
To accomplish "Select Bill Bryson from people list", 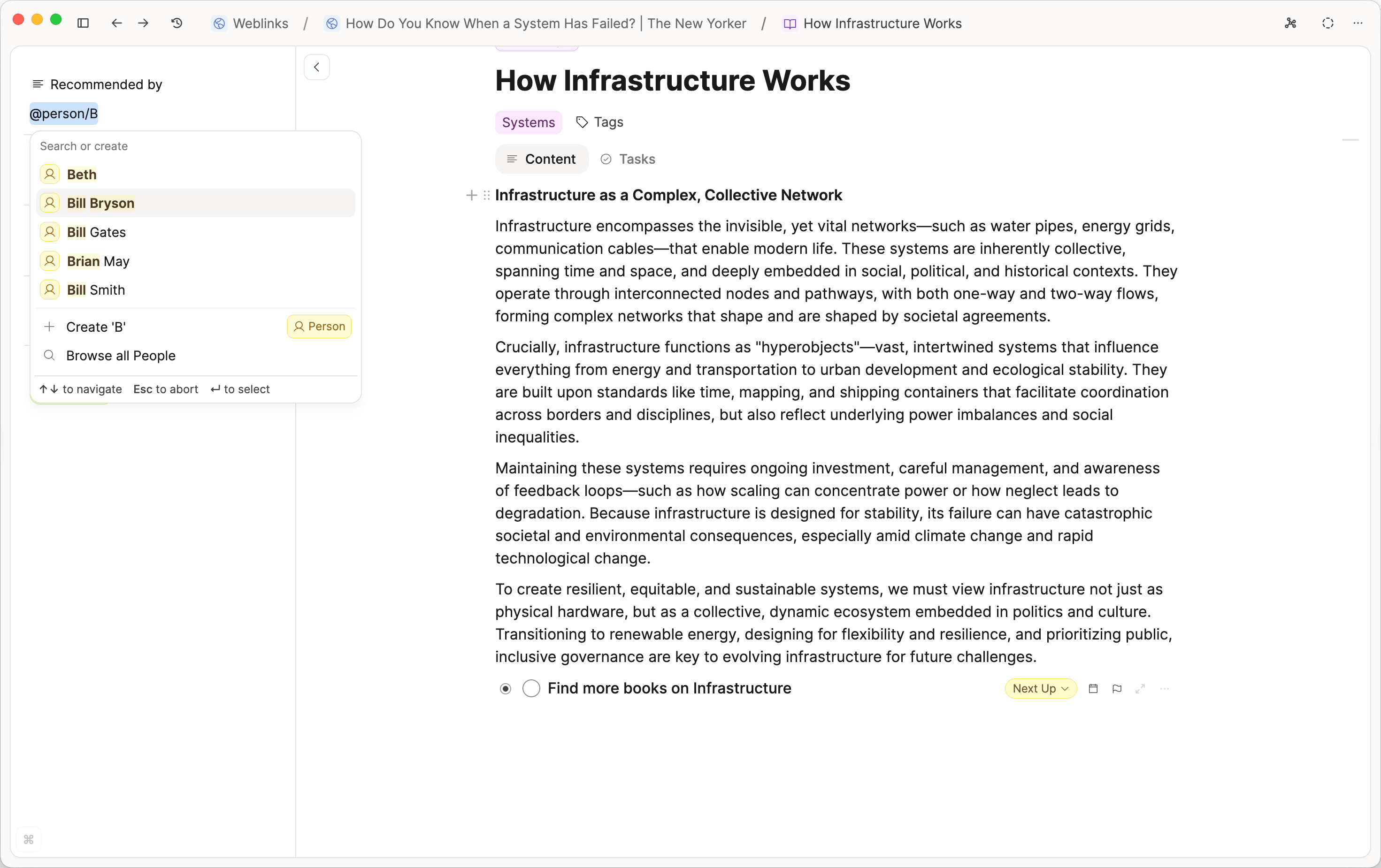I will (101, 203).
